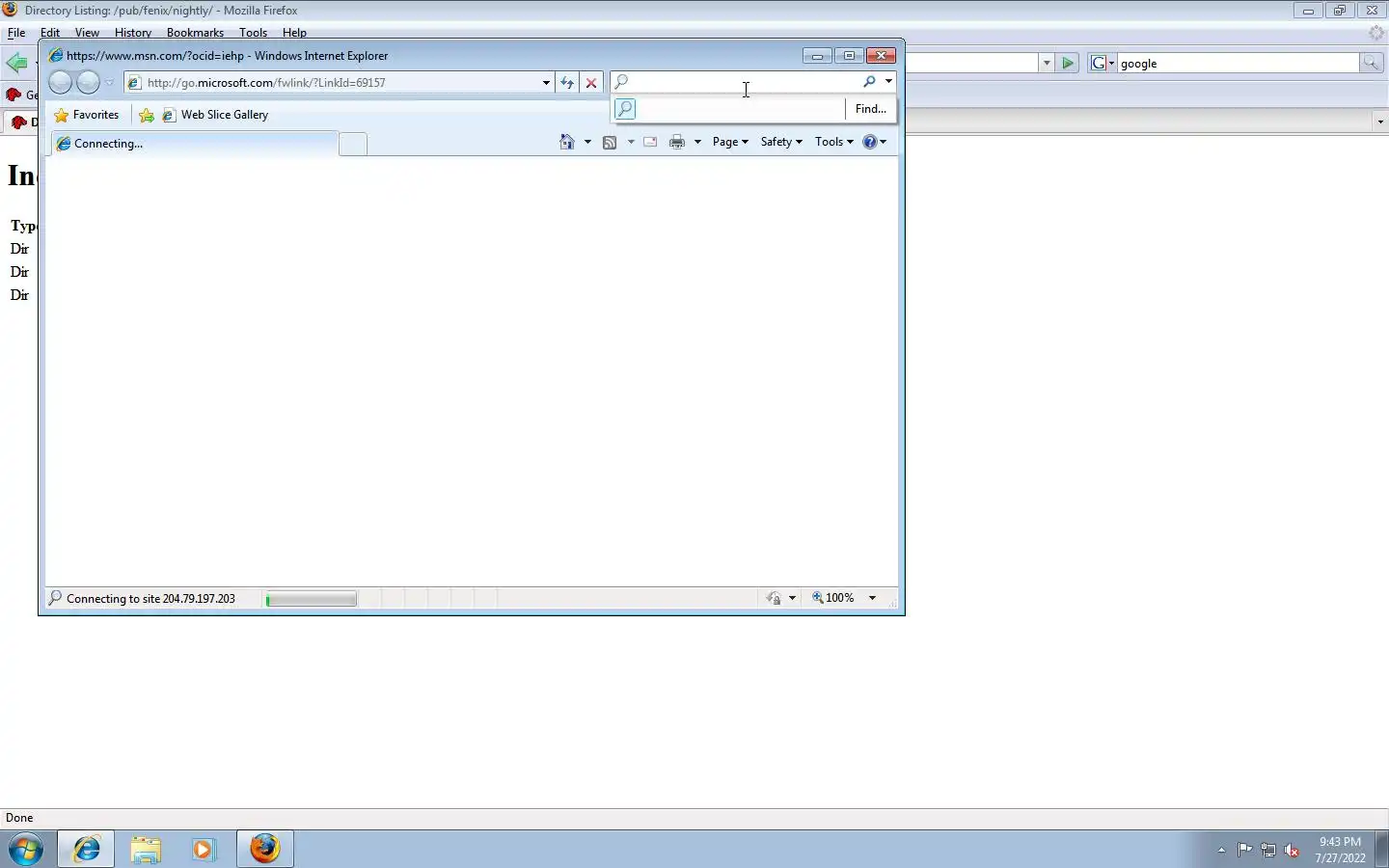Open Firefox Help menu

point(294,32)
